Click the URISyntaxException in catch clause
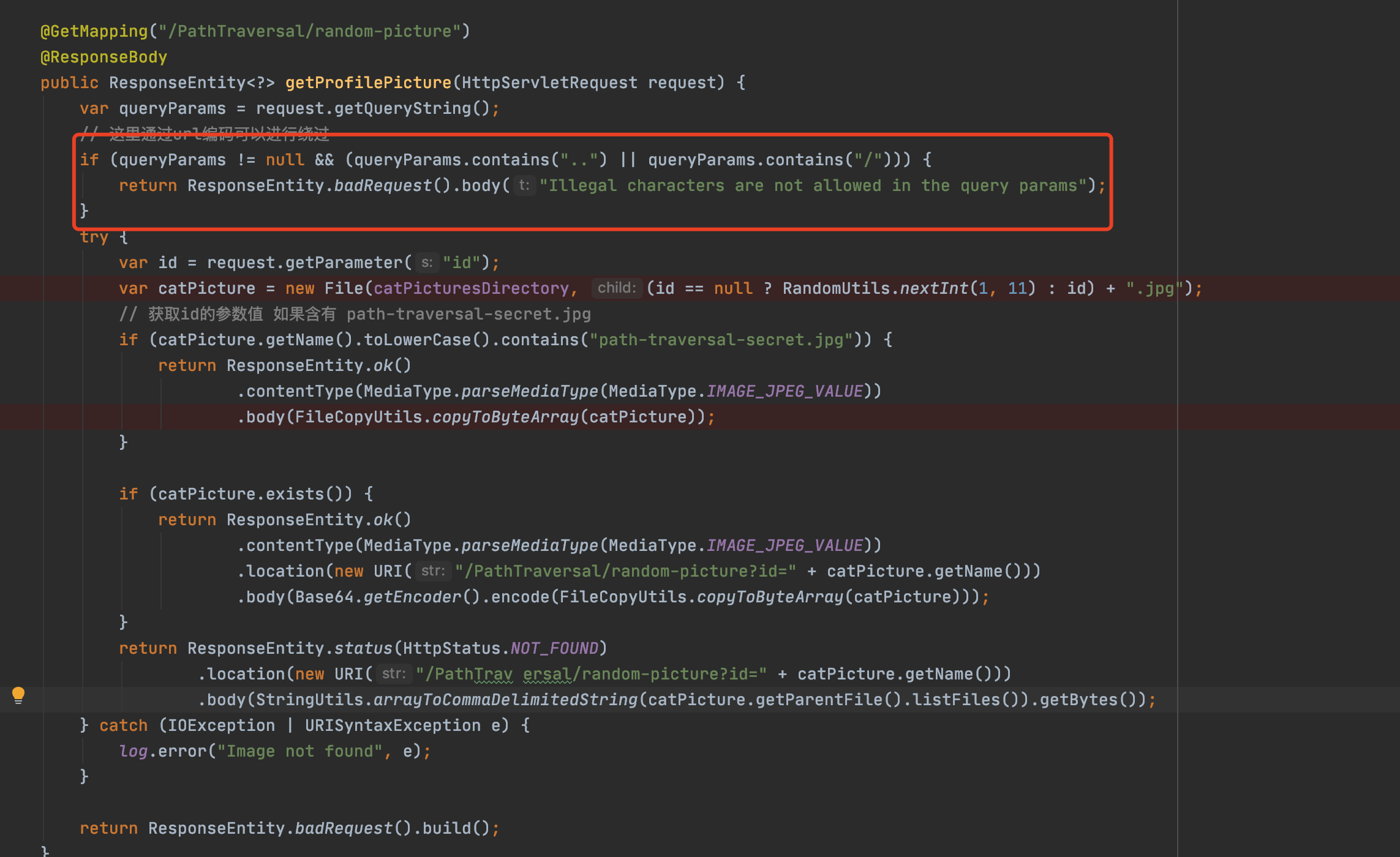The width and height of the screenshot is (1400, 857). 393,725
